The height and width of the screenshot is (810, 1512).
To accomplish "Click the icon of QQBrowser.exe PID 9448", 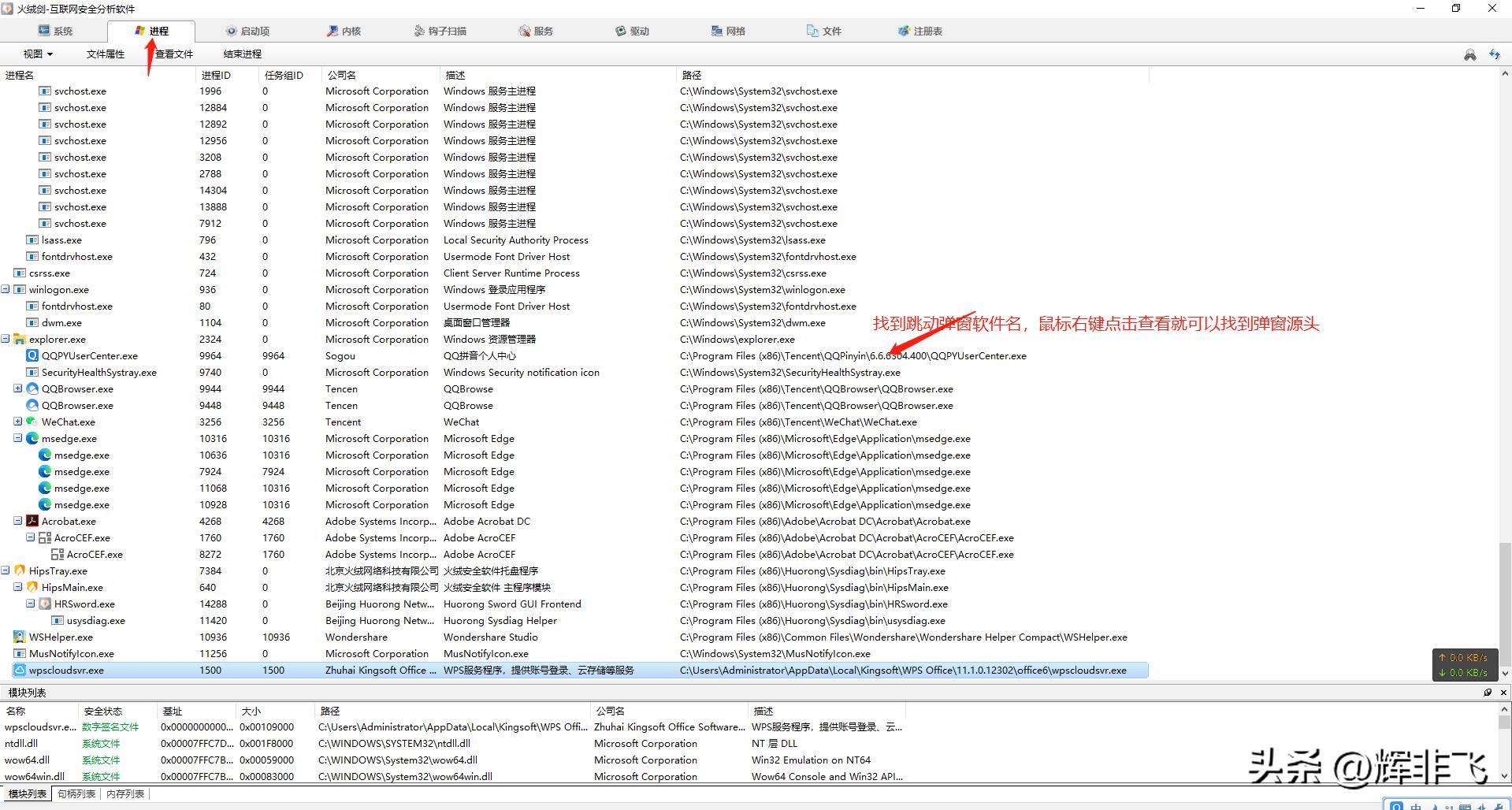I will pos(32,406).
